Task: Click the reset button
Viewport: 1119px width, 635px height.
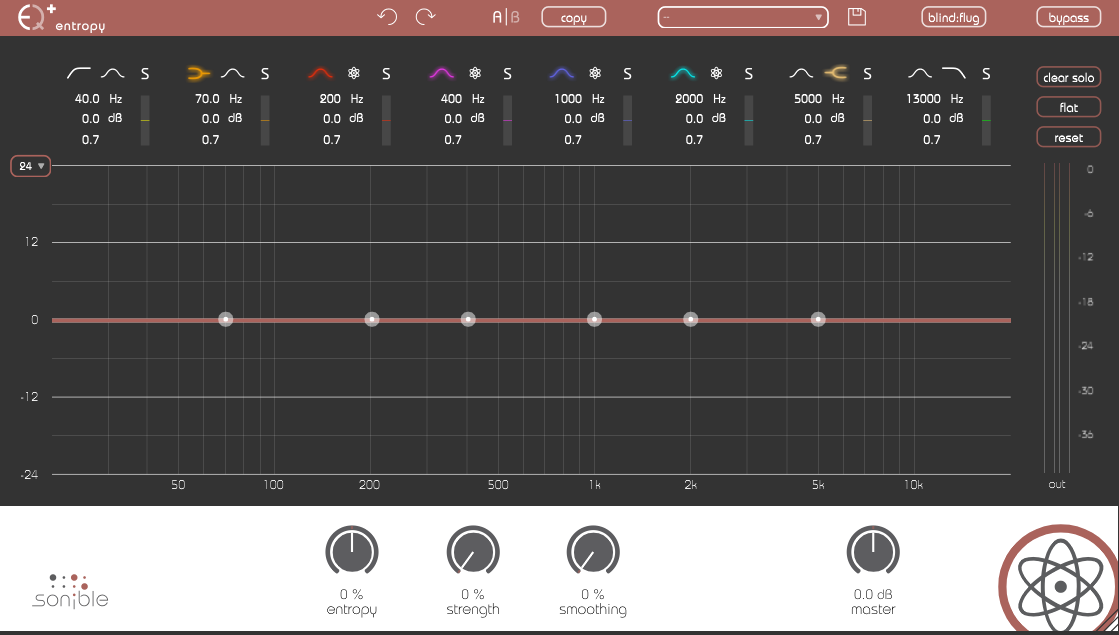Action: click(x=1068, y=138)
